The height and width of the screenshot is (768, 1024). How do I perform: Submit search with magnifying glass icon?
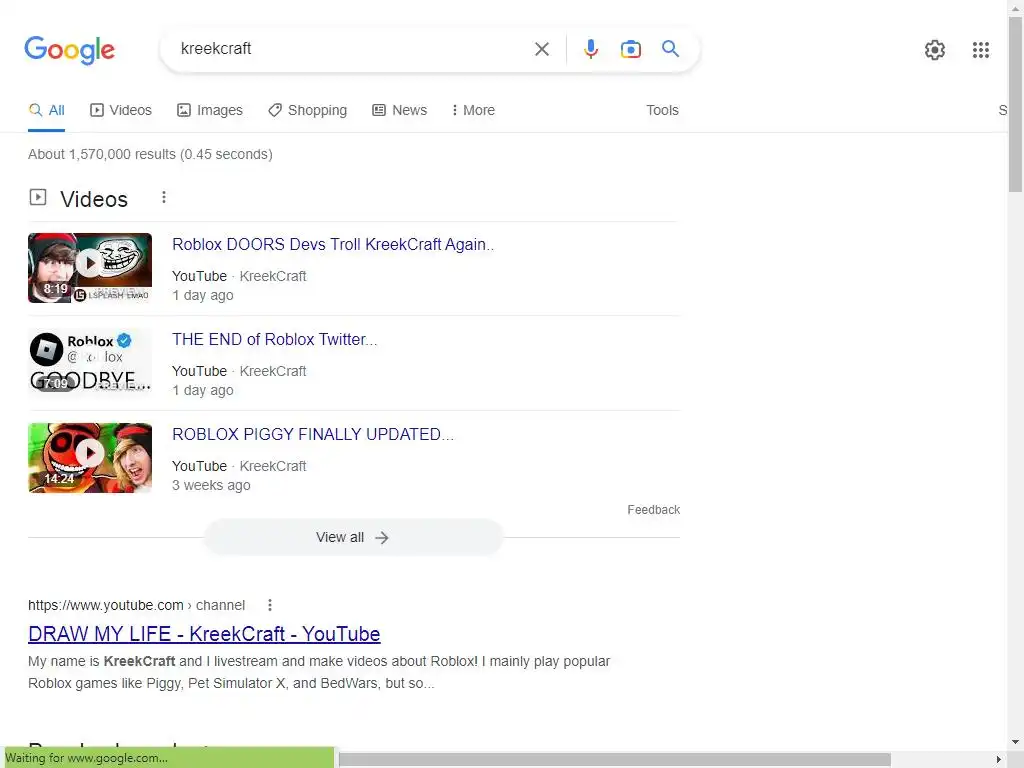tap(670, 48)
